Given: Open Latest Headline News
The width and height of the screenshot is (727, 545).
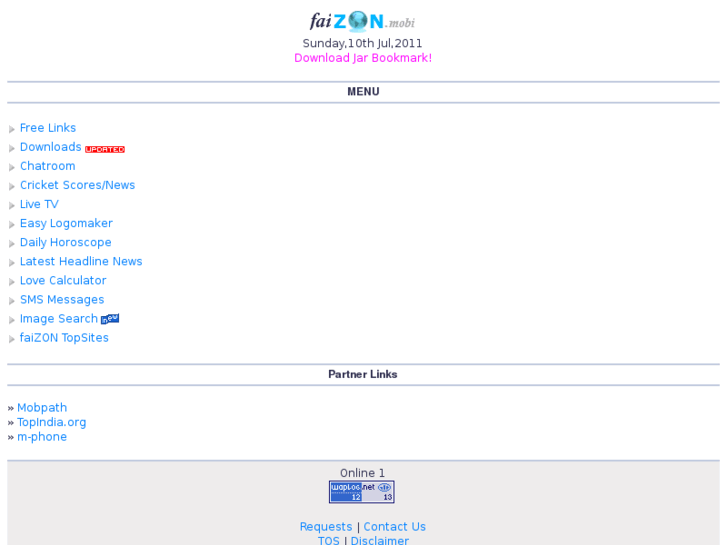Looking at the screenshot, I should 81,262.
